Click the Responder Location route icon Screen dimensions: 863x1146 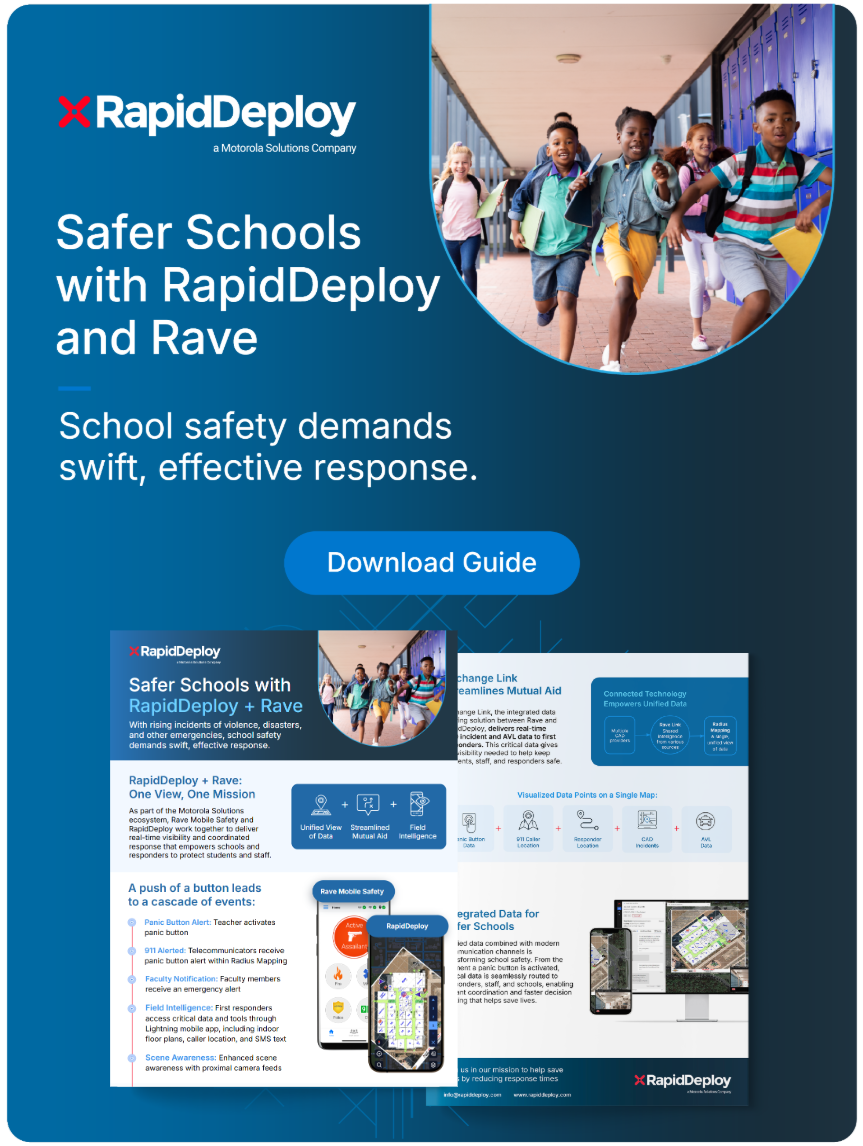587,821
